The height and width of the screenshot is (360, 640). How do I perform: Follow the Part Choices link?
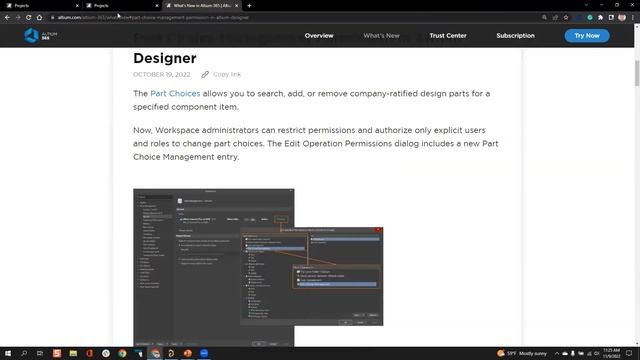pos(175,93)
